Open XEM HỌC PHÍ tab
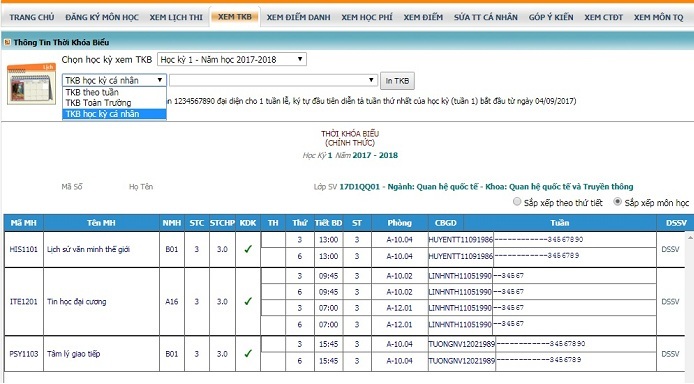Screen dimensions: 694x384 pos(367,17)
